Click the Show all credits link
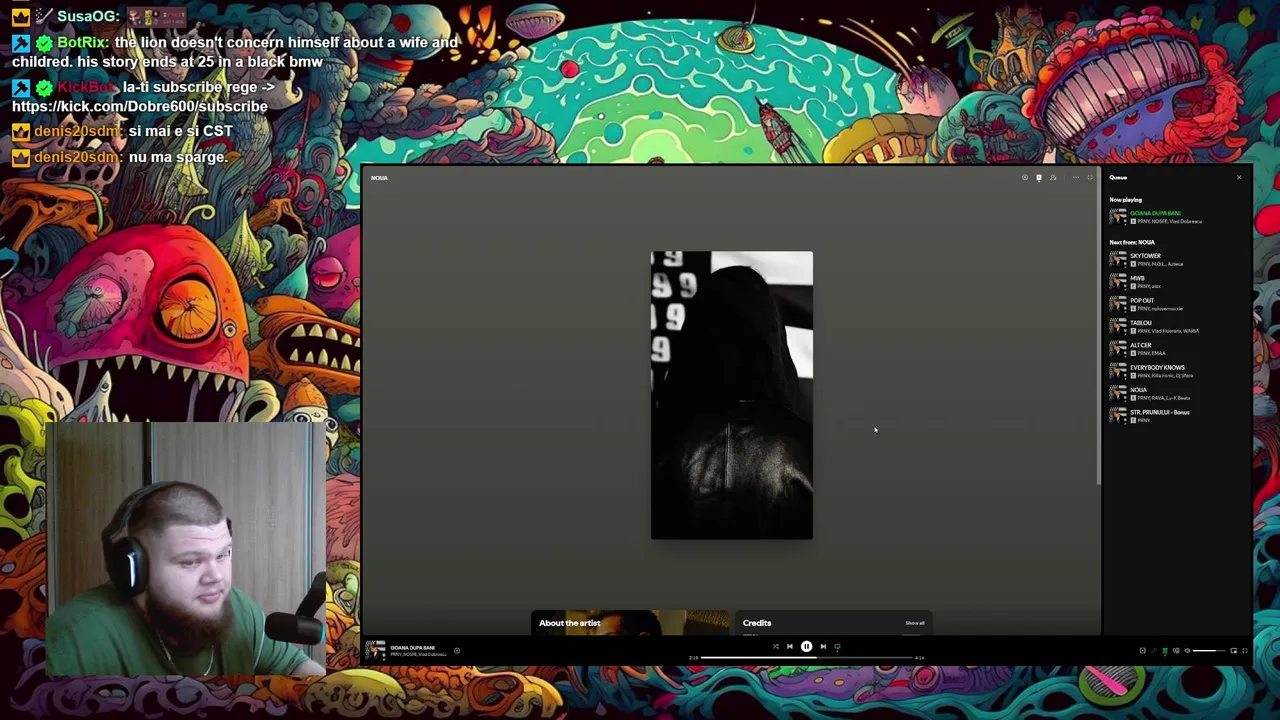This screenshot has width=1280, height=720. coord(915,623)
